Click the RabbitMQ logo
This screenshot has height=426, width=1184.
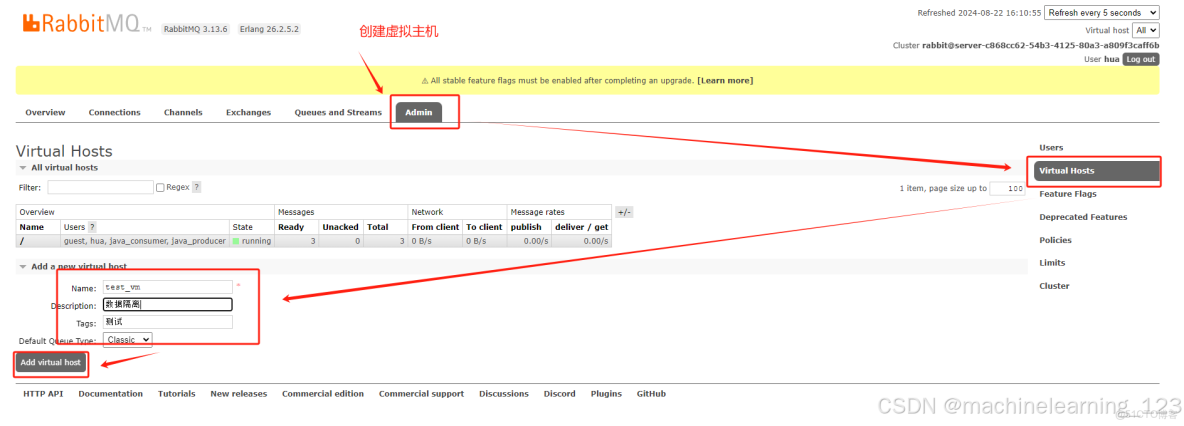coord(87,23)
